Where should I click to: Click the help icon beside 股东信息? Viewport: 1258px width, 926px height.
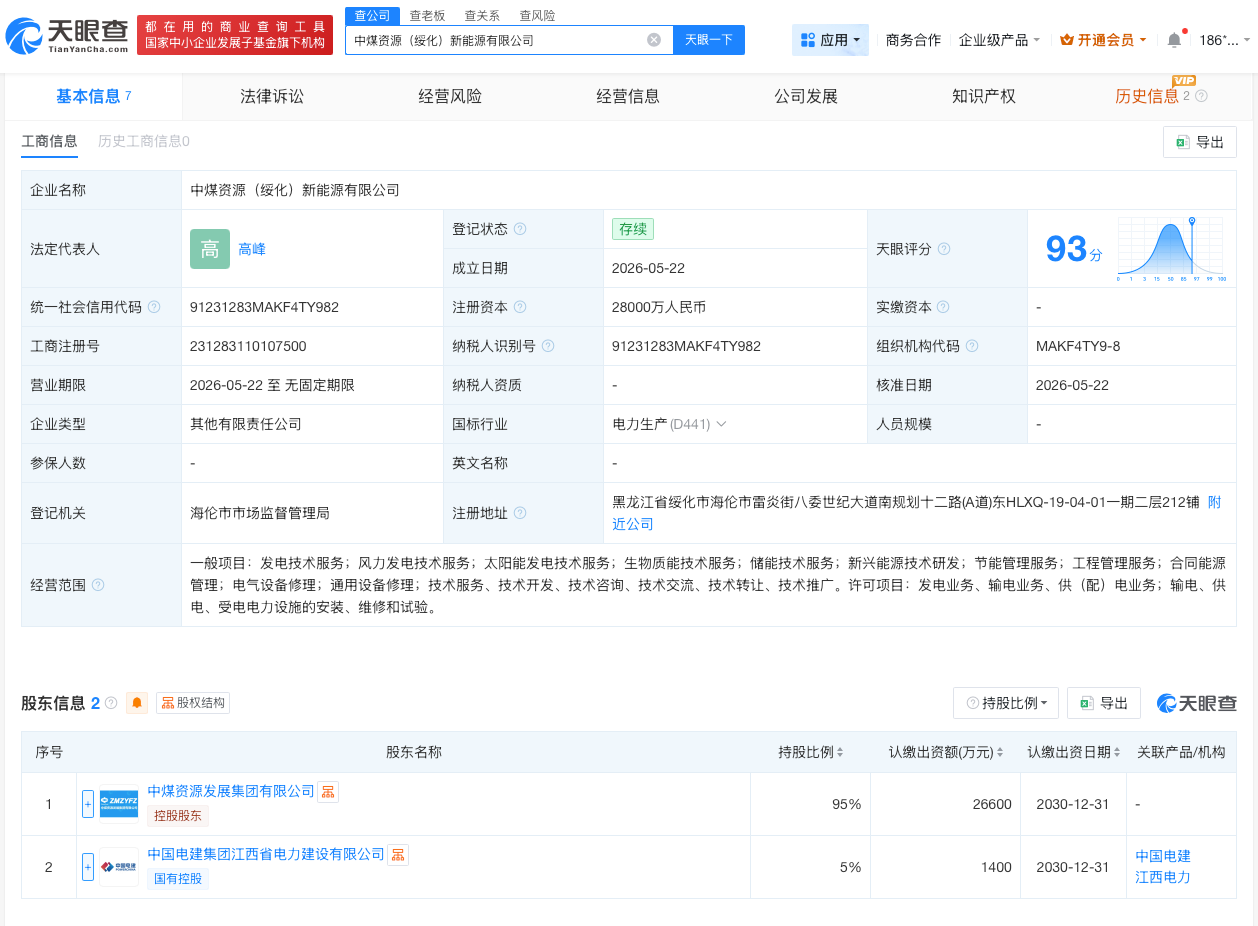[x=111, y=703]
